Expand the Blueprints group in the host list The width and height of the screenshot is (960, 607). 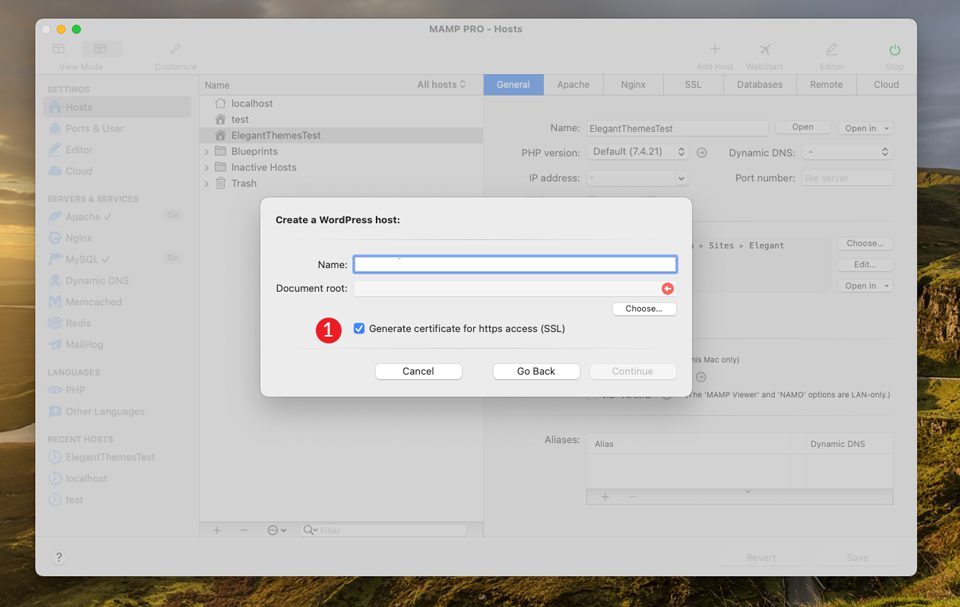click(207, 151)
